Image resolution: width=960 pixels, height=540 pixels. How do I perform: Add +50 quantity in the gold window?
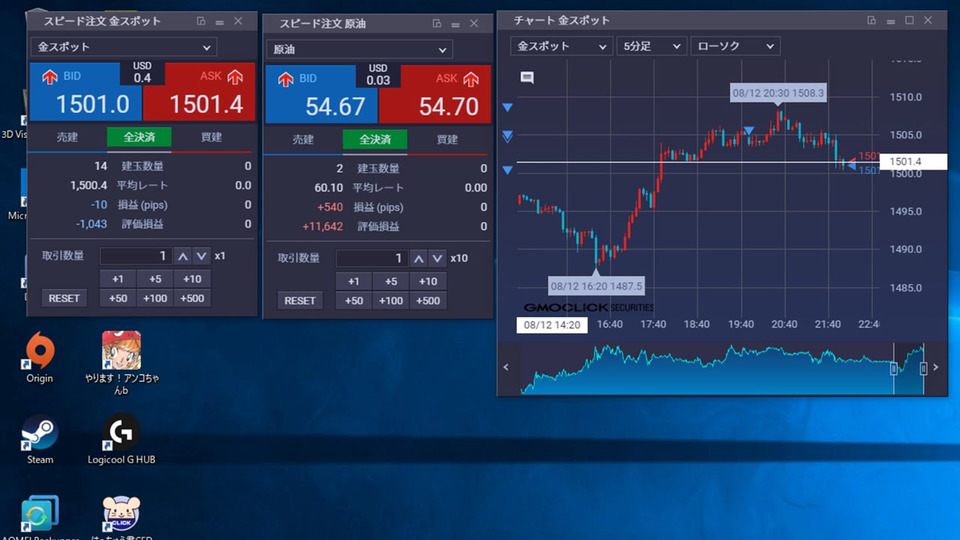pyautogui.click(x=118, y=298)
